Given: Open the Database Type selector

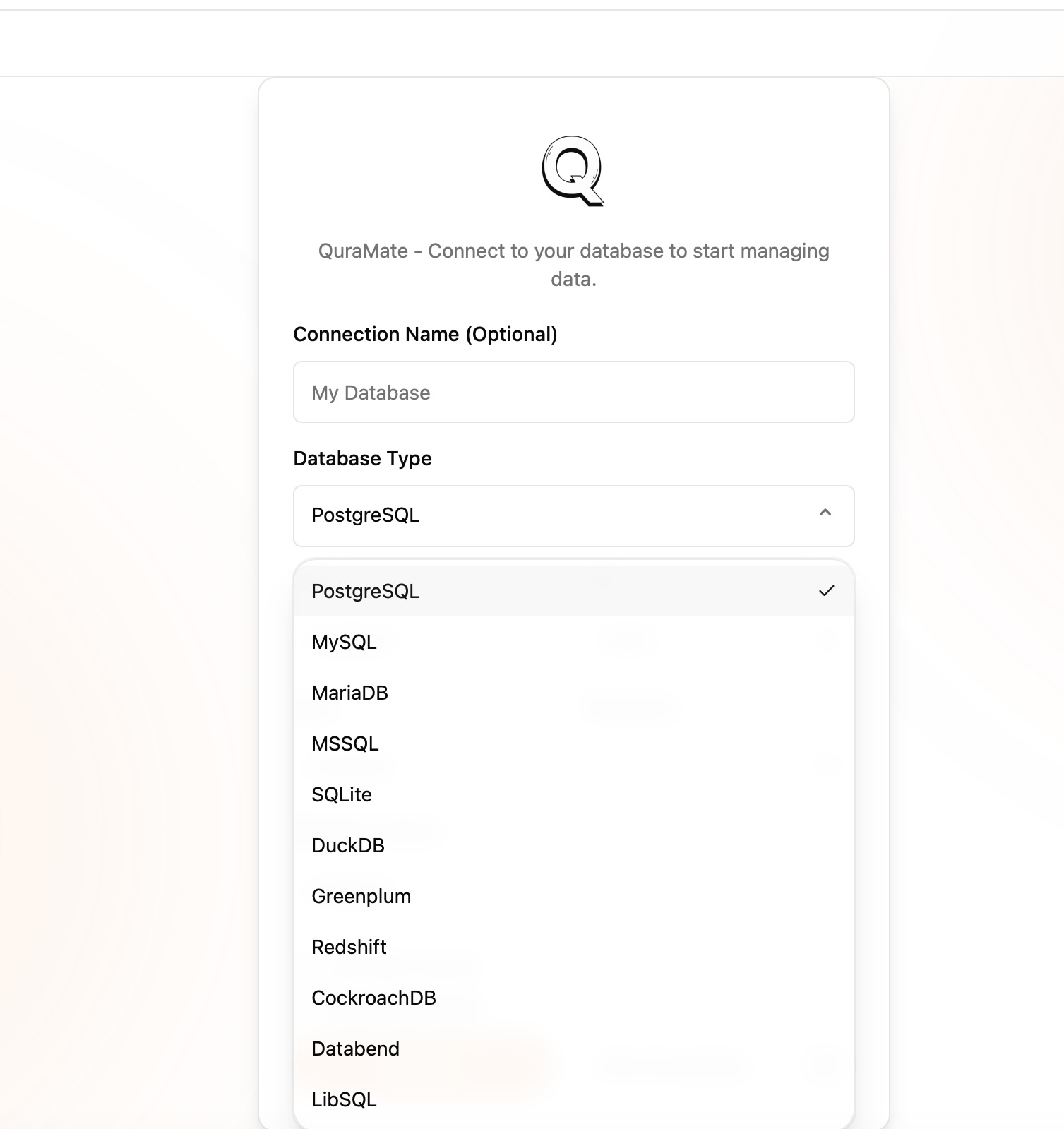Looking at the screenshot, I should pyautogui.click(x=573, y=516).
